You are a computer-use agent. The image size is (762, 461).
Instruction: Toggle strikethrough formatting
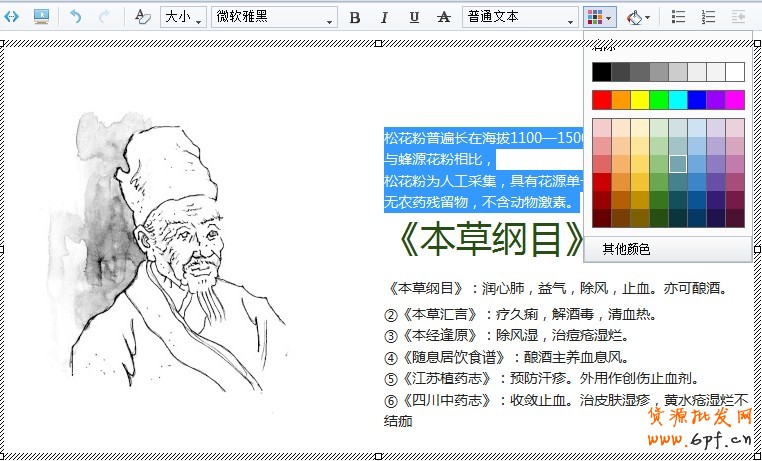click(x=443, y=17)
